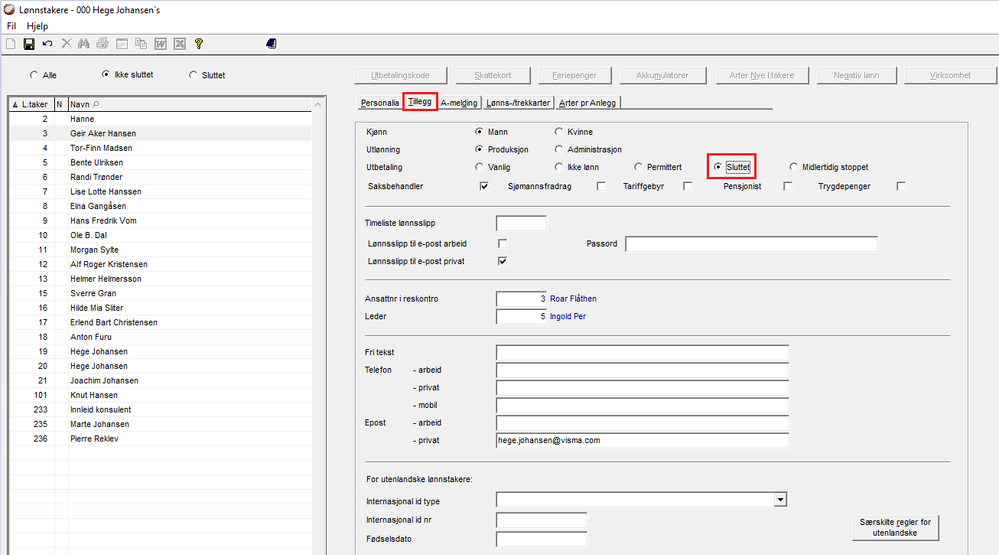
Task: Click the yellow question mark help icon
Action: pos(199,44)
